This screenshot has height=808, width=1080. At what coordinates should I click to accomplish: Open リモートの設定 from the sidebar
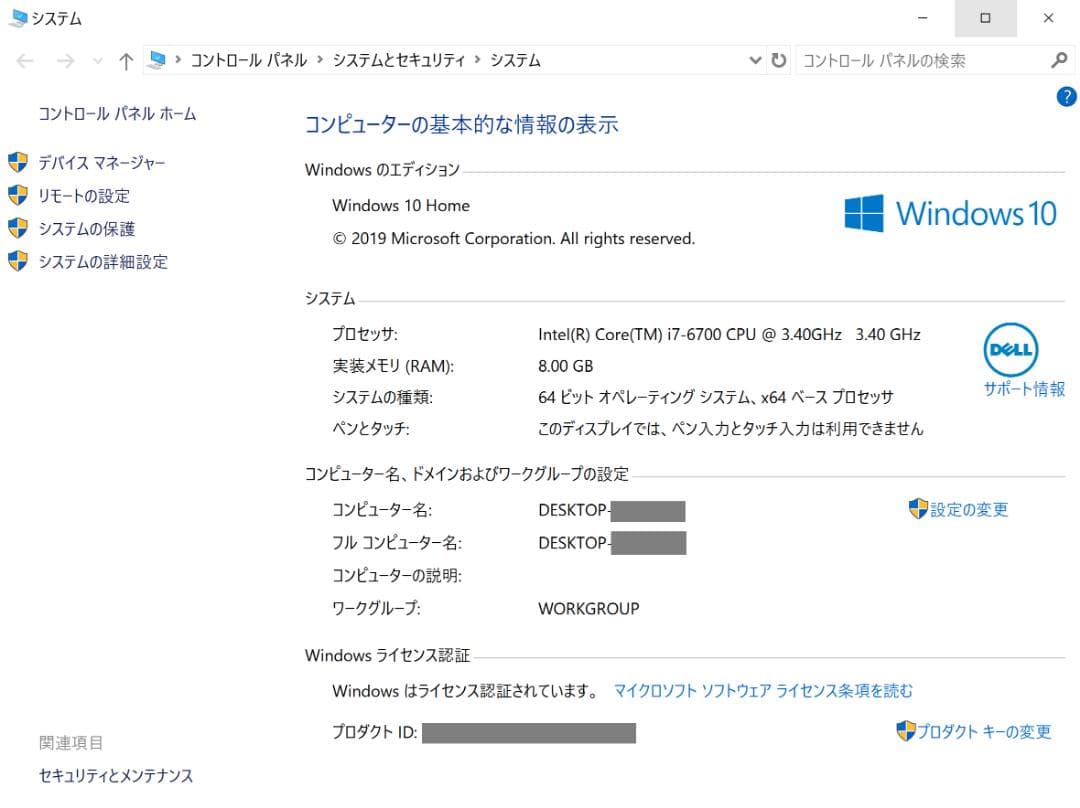tap(85, 196)
